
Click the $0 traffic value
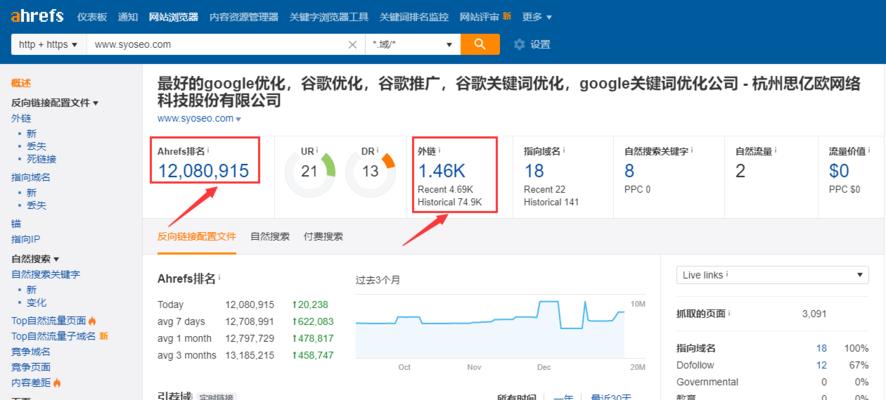[x=839, y=170]
